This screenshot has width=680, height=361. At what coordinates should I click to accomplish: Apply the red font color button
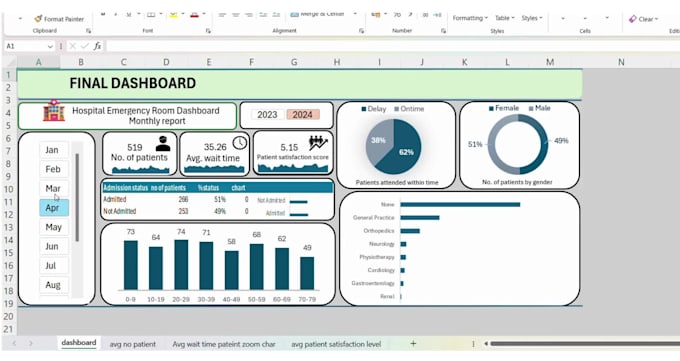[x=194, y=15]
